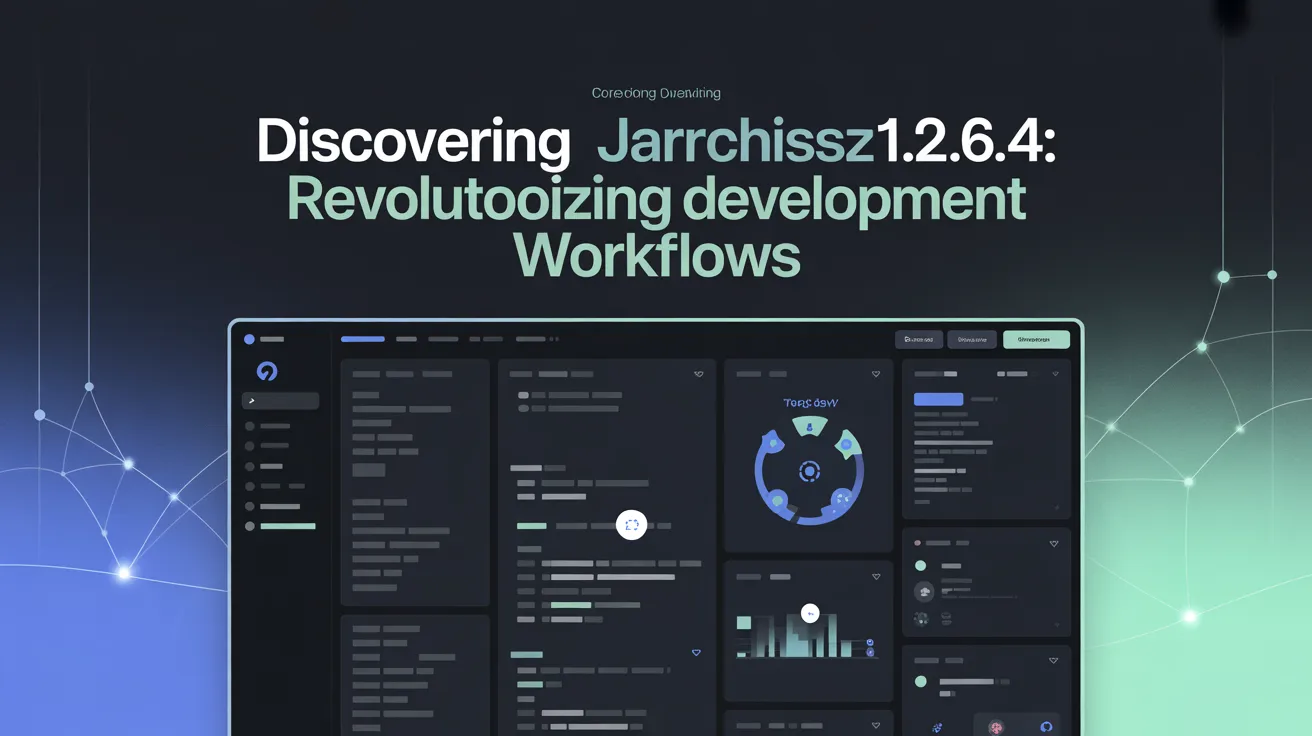Select the center gear icon inside the circular gauge
The height and width of the screenshot is (736, 1312).
pyautogui.click(x=809, y=471)
